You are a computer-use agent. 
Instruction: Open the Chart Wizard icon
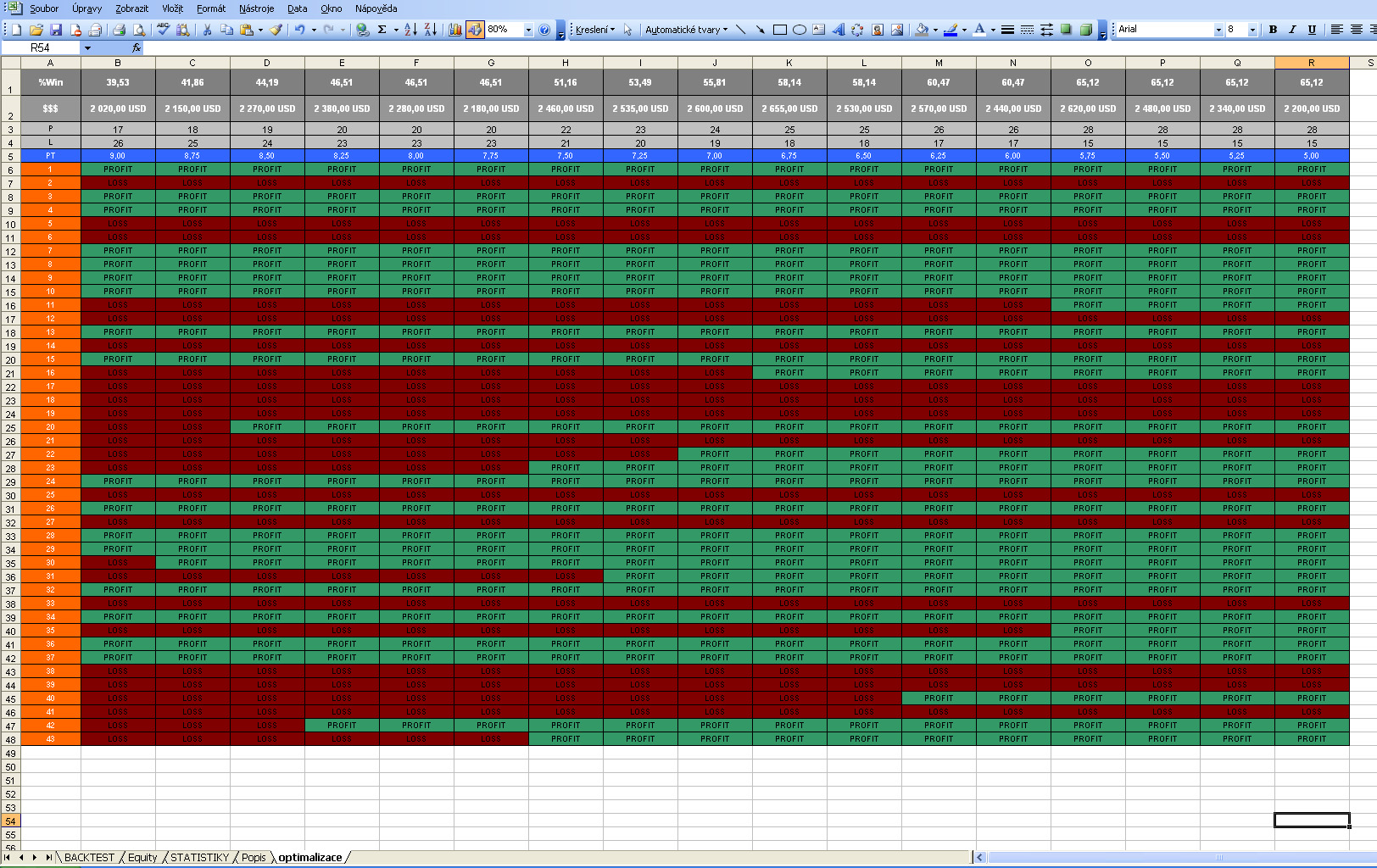click(455, 30)
